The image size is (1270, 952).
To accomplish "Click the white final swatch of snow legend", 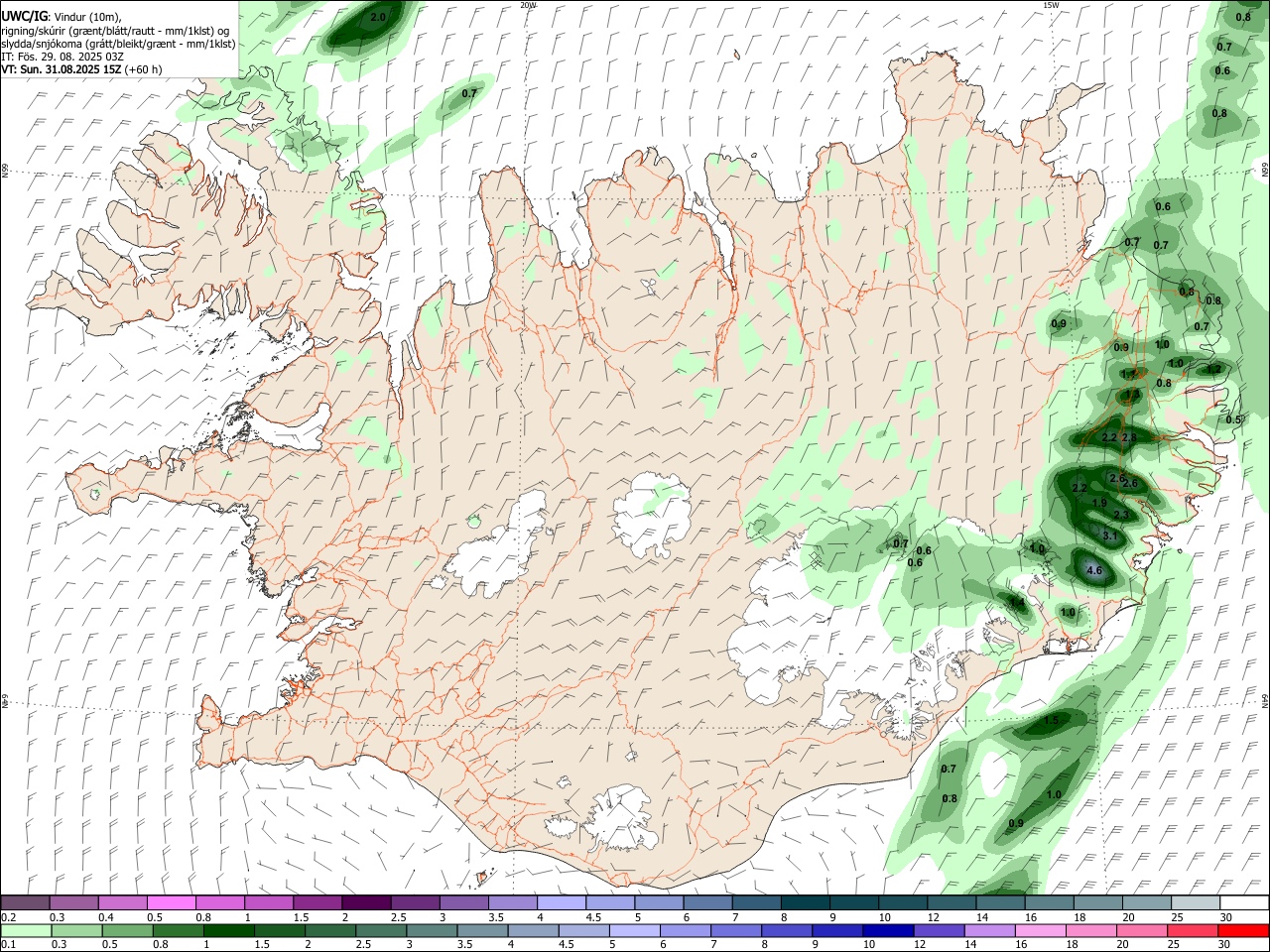I will coord(1243,902).
